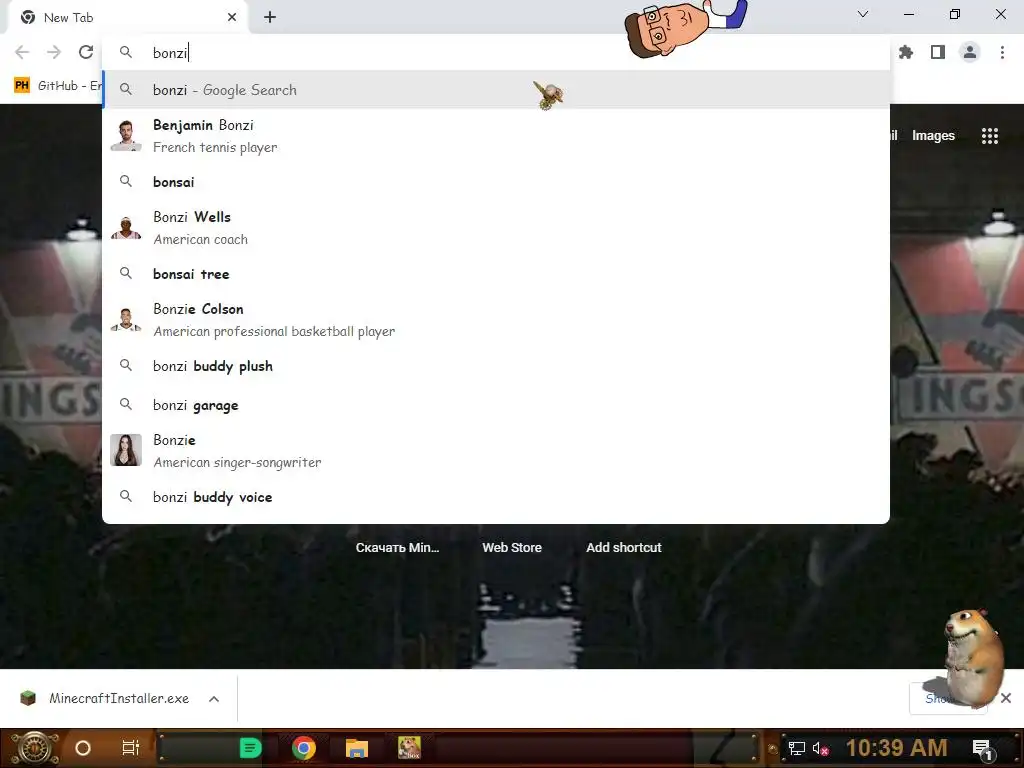Open the 10:39 AM clock
Image resolution: width=1024 pixels, height=768 pixels.
pyautogui.click(x=897, y=748)
